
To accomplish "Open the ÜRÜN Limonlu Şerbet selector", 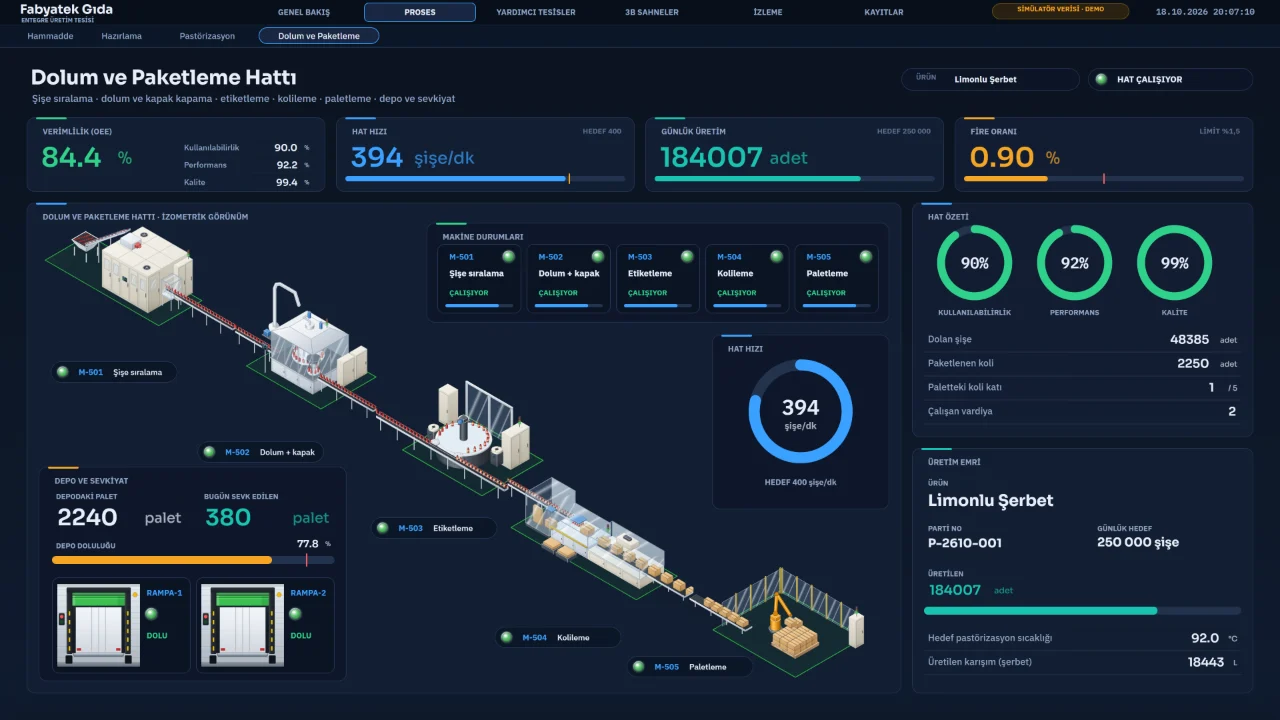I will point(990,79).
